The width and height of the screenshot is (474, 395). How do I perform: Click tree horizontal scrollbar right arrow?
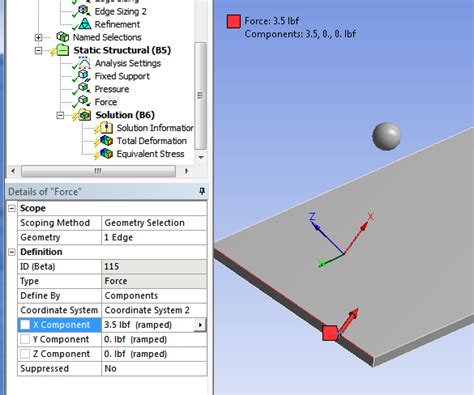pos(186,171)
